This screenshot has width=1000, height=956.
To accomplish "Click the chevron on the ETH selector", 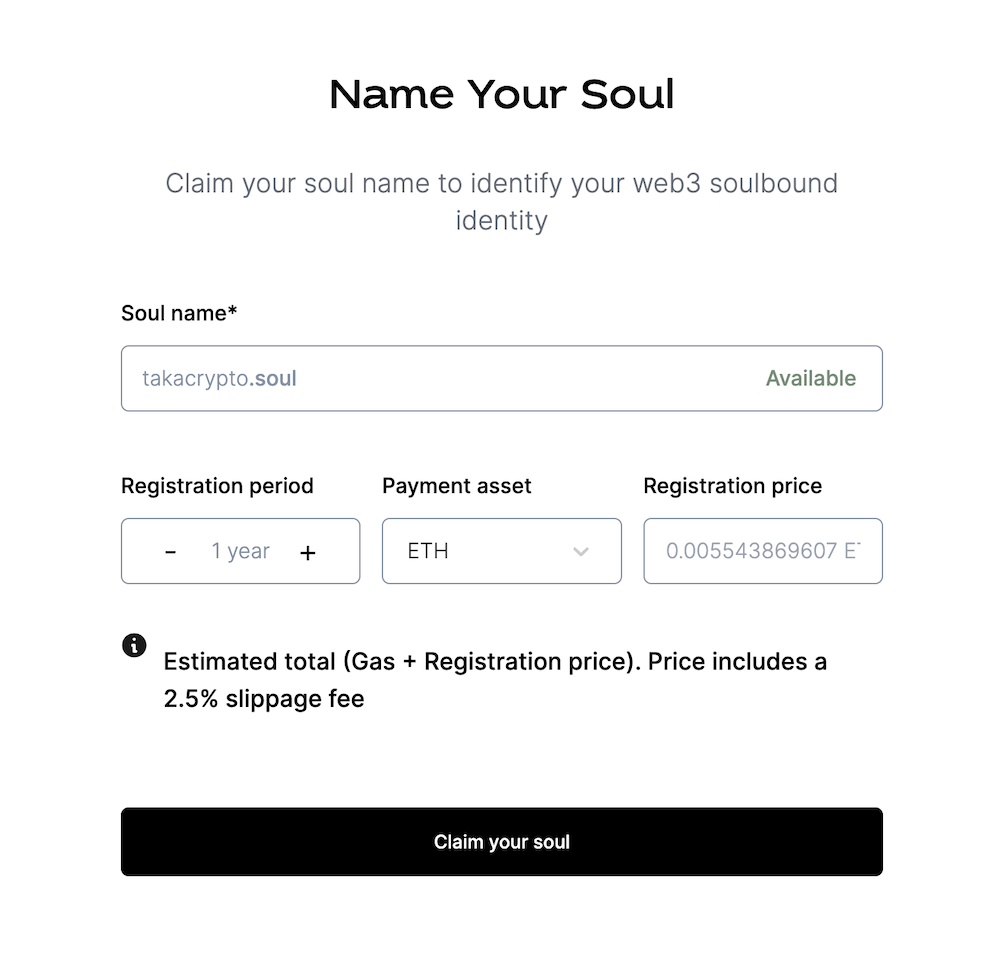I will tap(581, 551).
